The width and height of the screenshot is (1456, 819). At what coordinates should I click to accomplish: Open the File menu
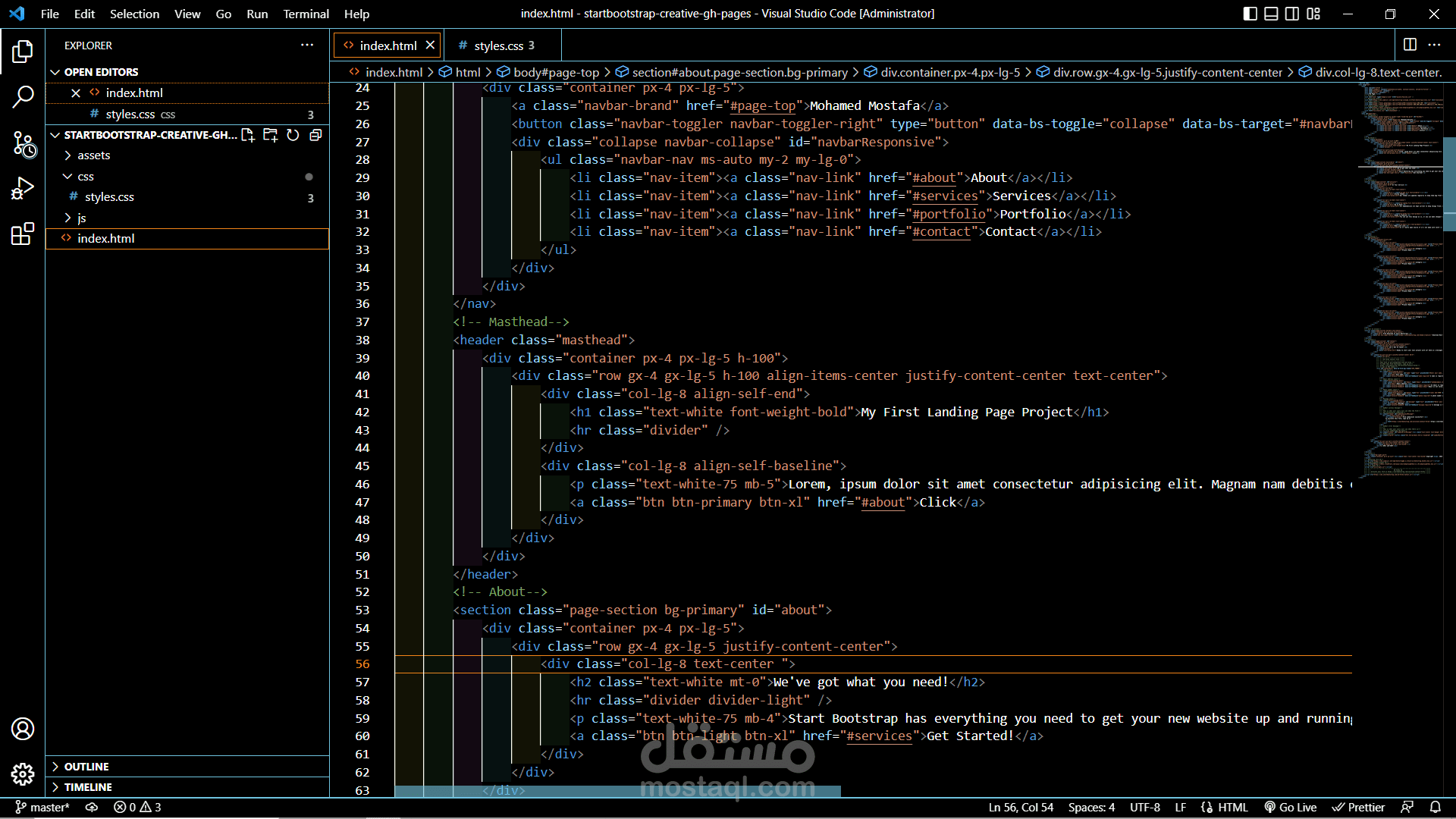(x=50, y=14)
